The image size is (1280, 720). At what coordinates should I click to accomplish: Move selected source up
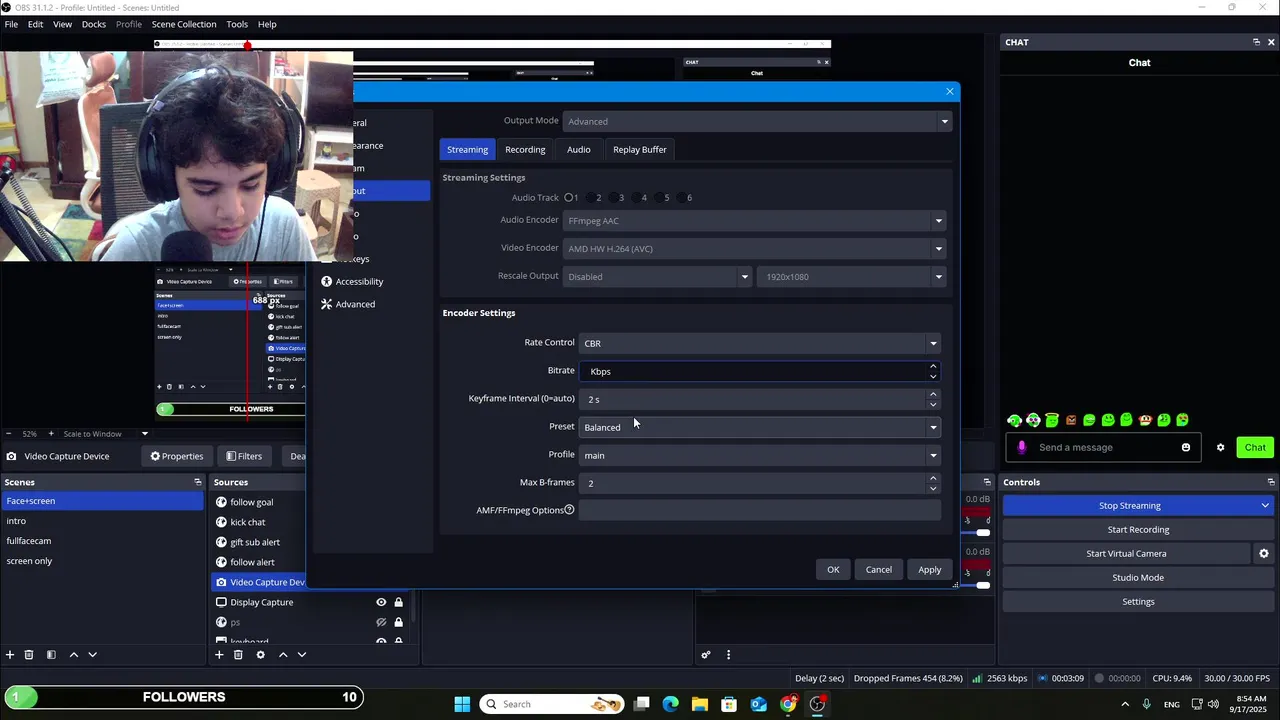[x=283, y=655]
